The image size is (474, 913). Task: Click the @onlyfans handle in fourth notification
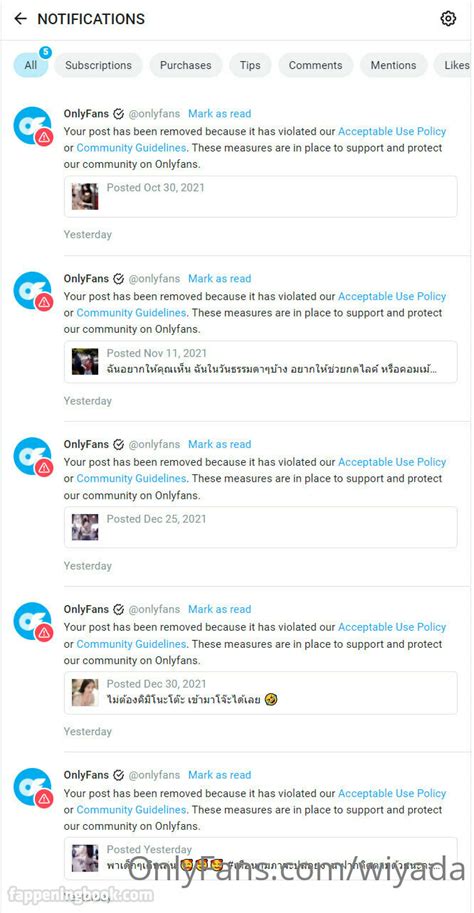tap(154, 610)
